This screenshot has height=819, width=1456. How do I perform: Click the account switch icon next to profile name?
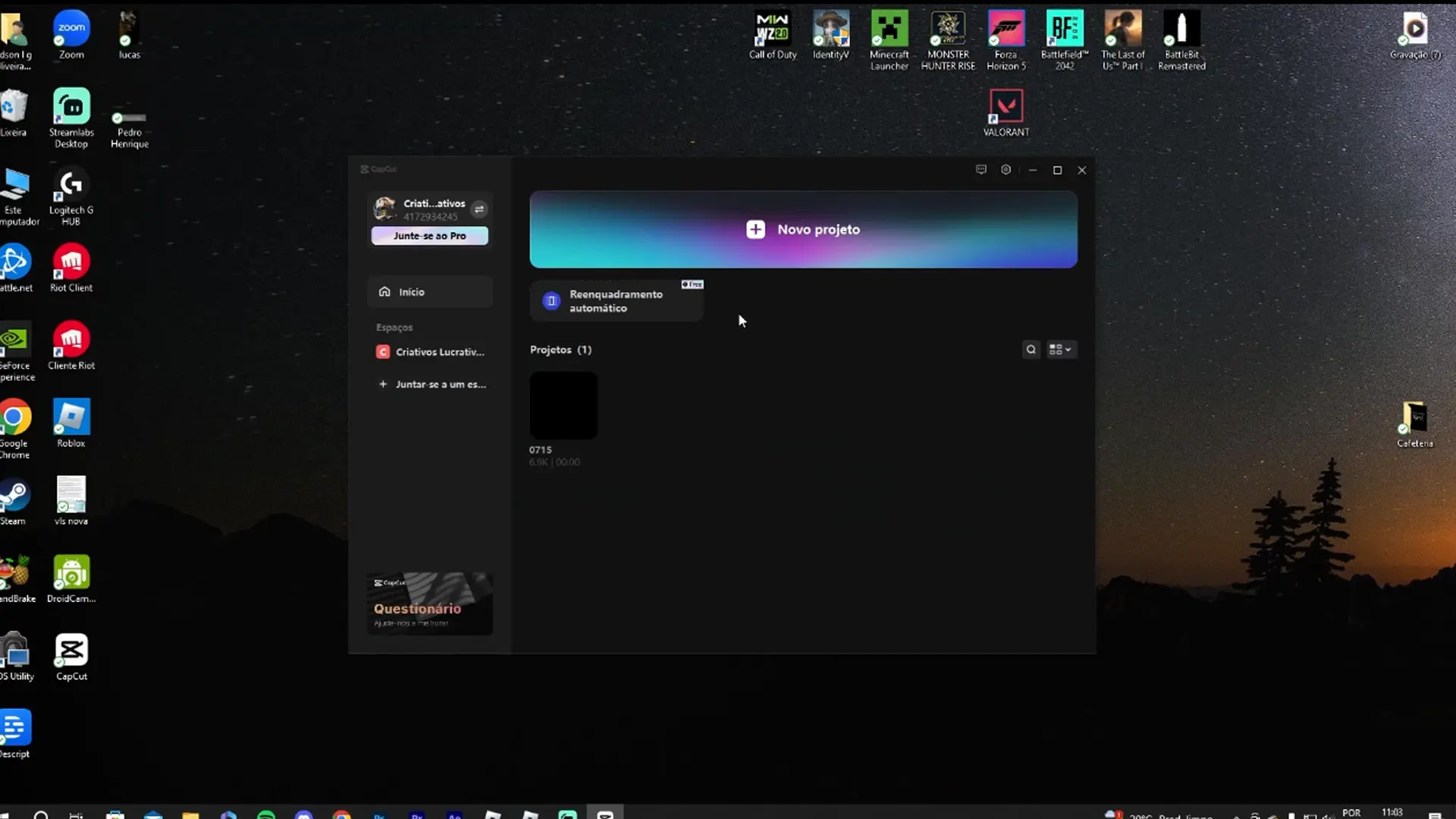coord(479,209)
